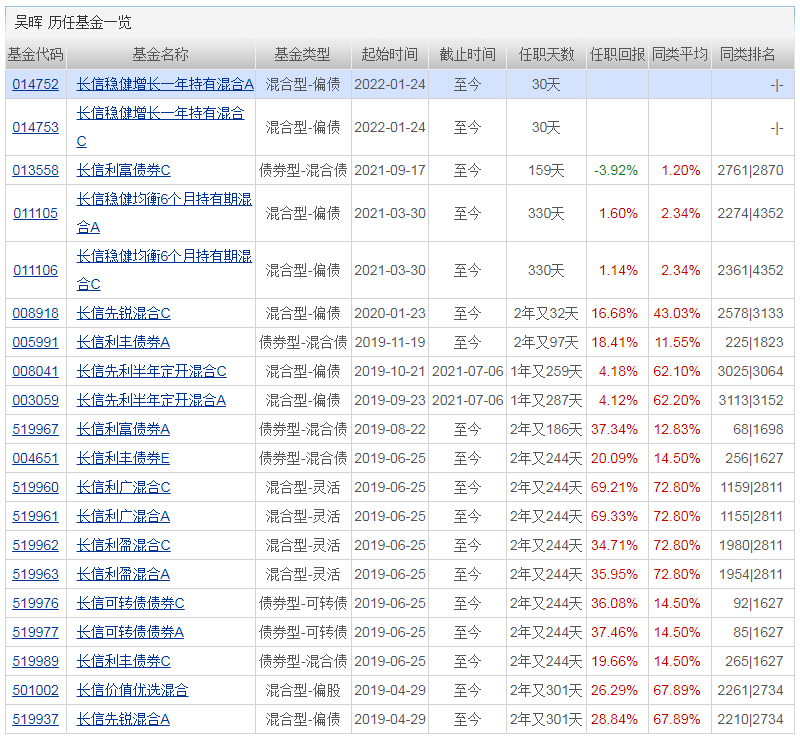Click the 任职回报 column header

click(x=617, y=55)
